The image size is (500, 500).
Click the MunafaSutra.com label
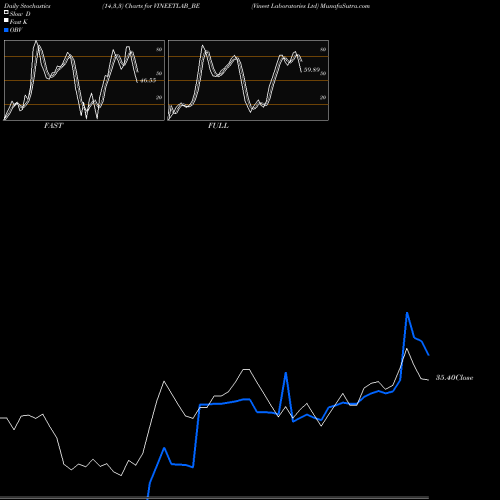[345, 6]
